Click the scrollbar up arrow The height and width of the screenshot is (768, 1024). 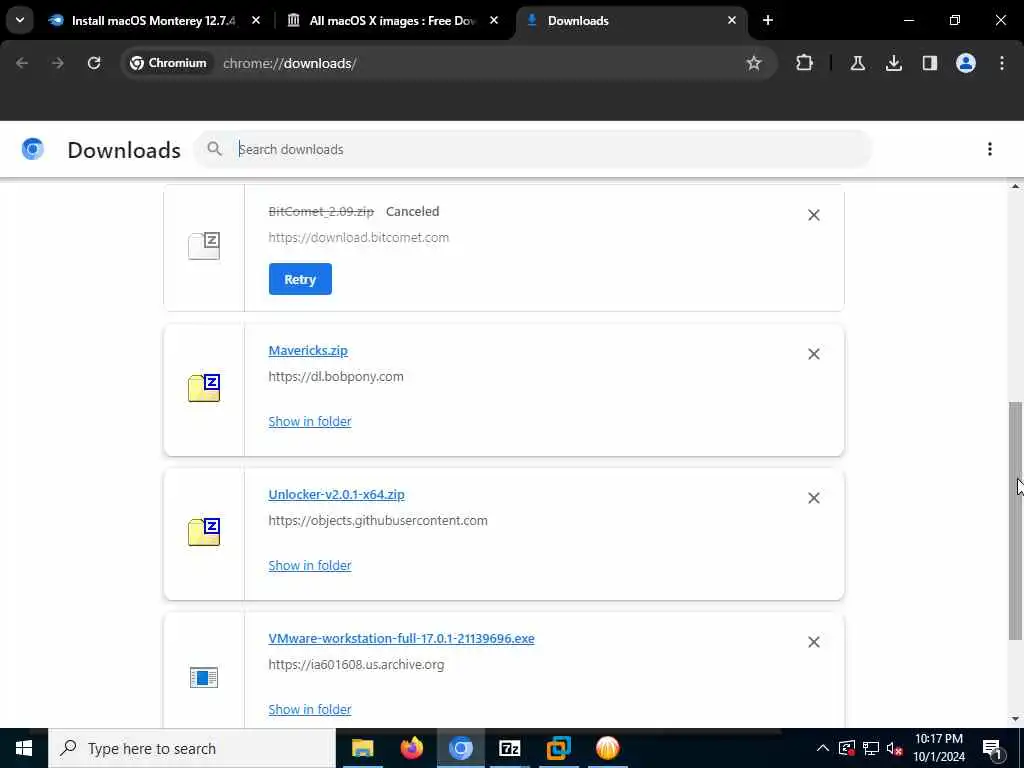tap(1016, 187)
